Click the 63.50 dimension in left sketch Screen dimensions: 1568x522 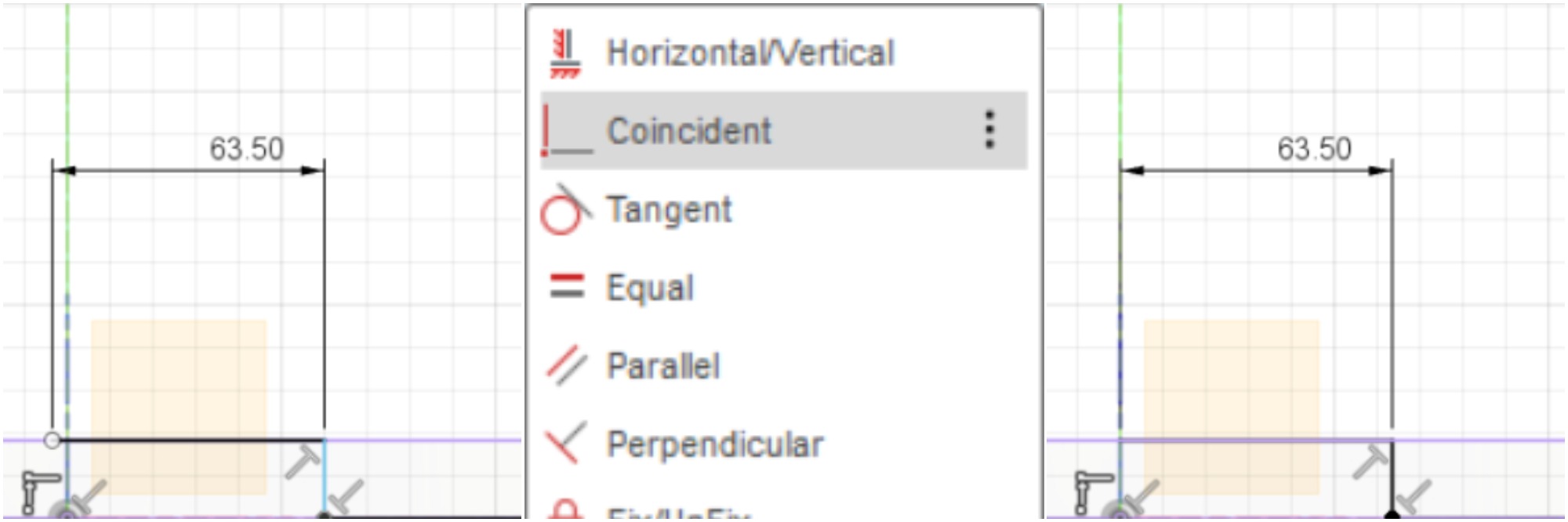246,149
